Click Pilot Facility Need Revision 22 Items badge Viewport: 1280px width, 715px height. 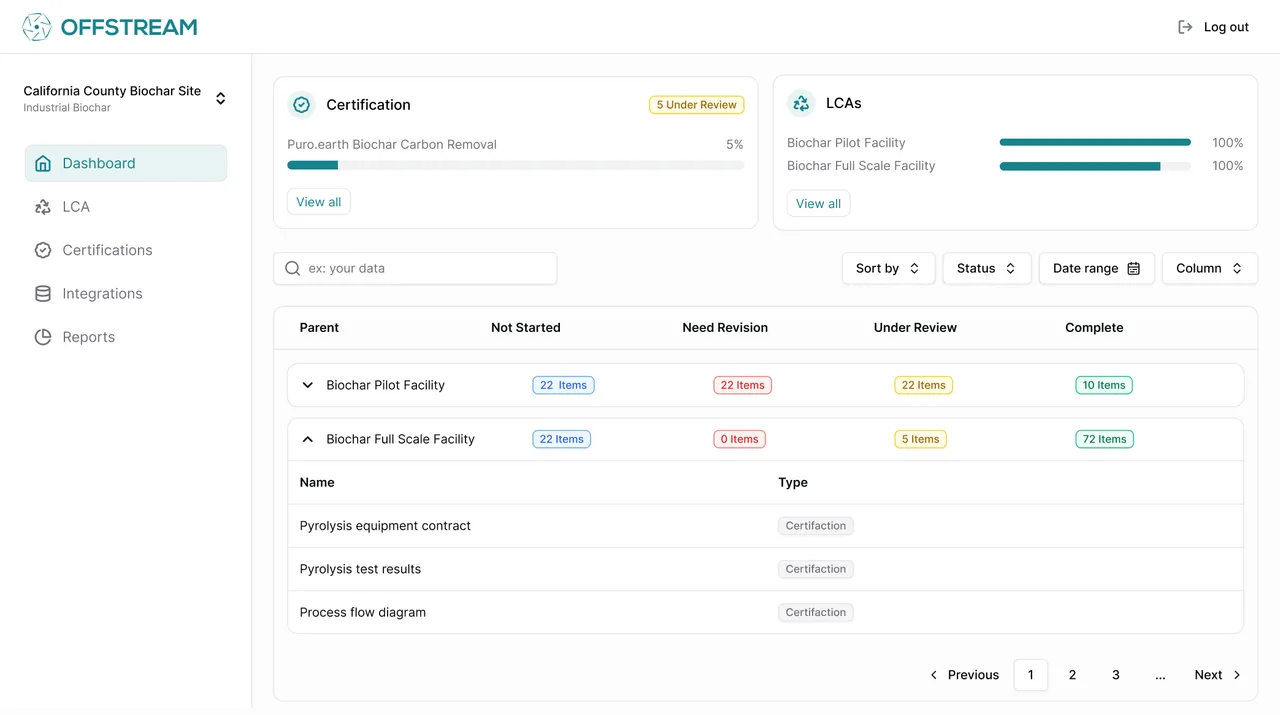(x=742, y=385)
